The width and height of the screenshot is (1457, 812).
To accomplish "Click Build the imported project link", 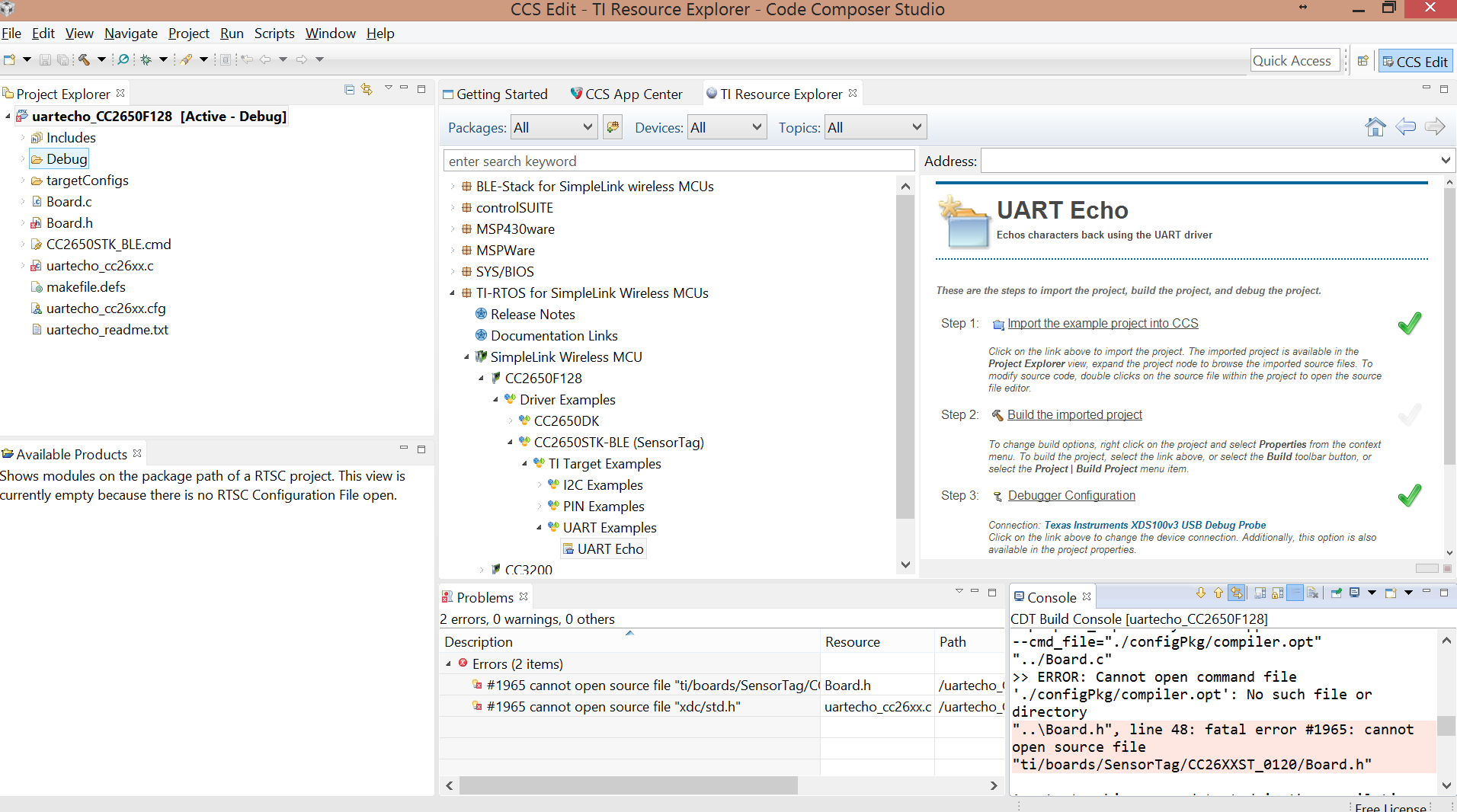I will coord(1074,414).
